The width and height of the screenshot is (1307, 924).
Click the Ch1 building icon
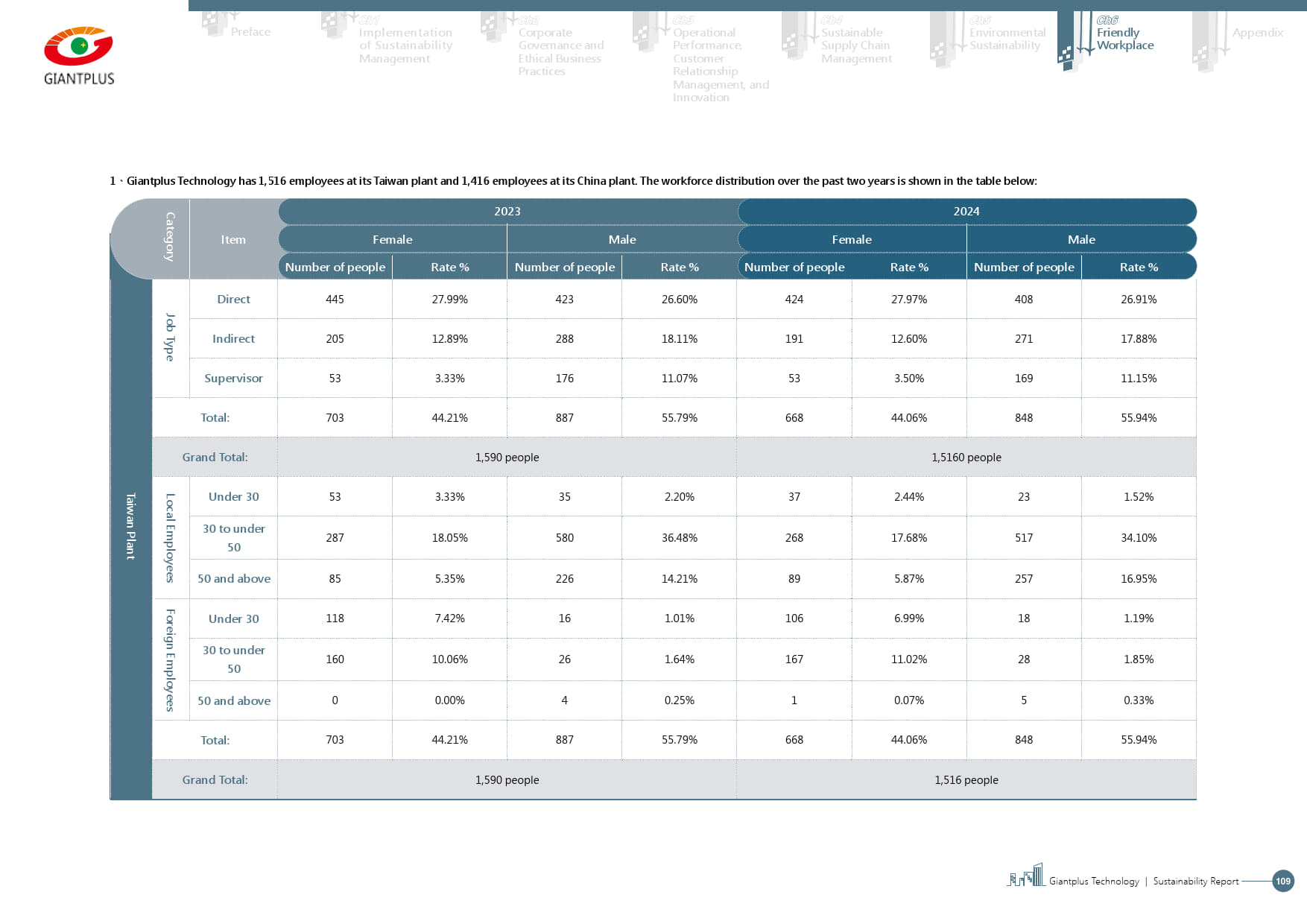click(x=335, y=25)
